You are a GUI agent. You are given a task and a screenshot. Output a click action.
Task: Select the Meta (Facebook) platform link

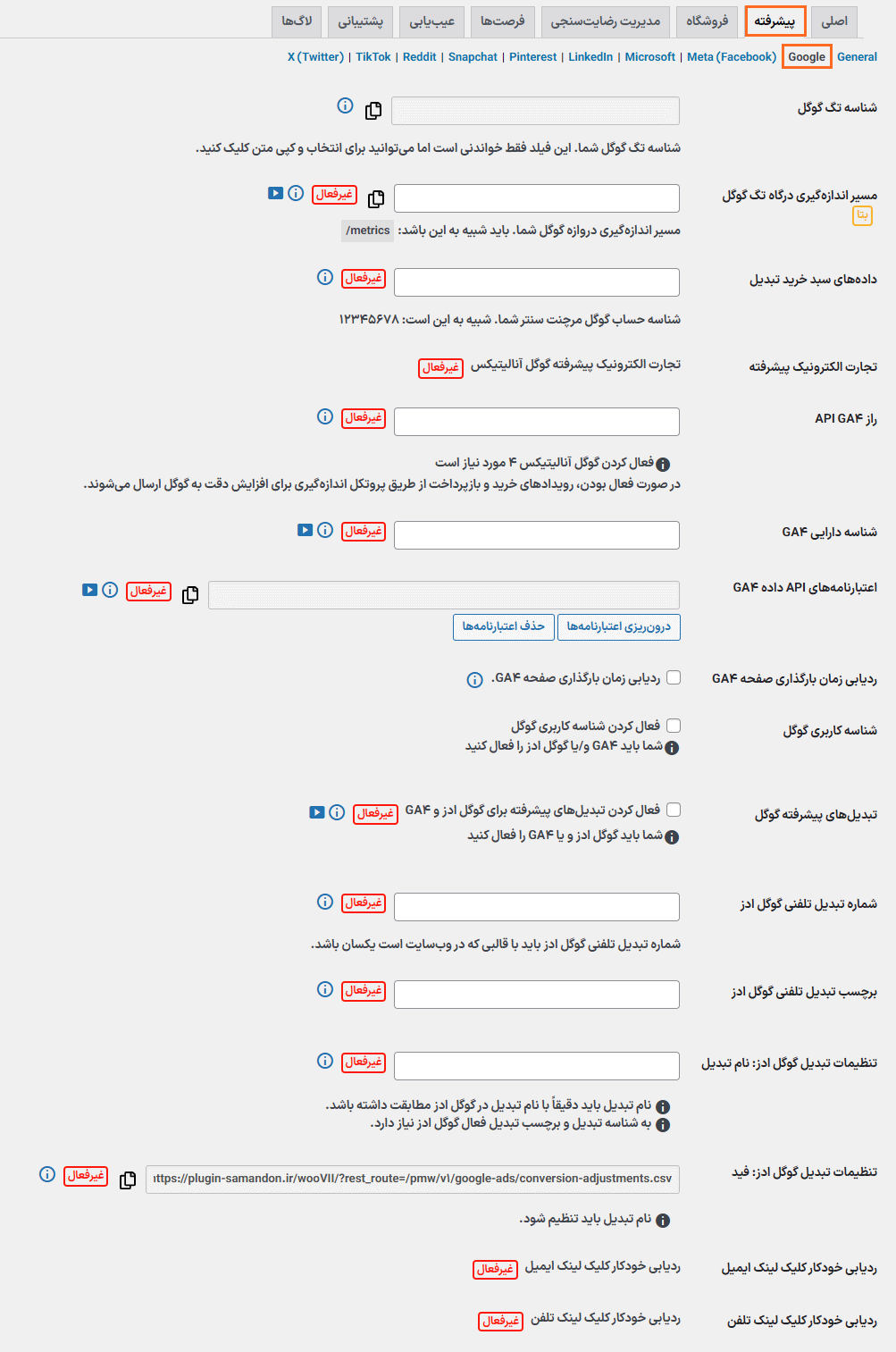(x=731, y=56)
